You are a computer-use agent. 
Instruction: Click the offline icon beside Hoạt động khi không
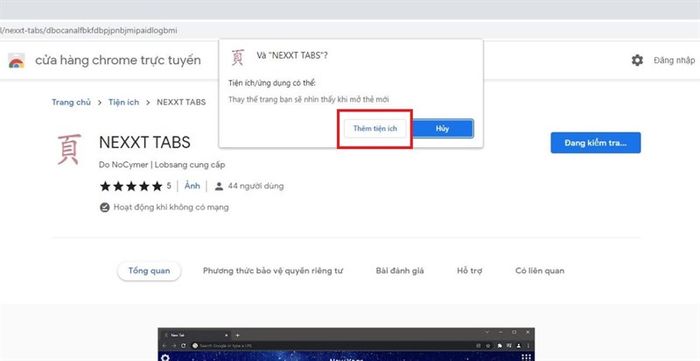pyautogui.click(x=104, y=207)
